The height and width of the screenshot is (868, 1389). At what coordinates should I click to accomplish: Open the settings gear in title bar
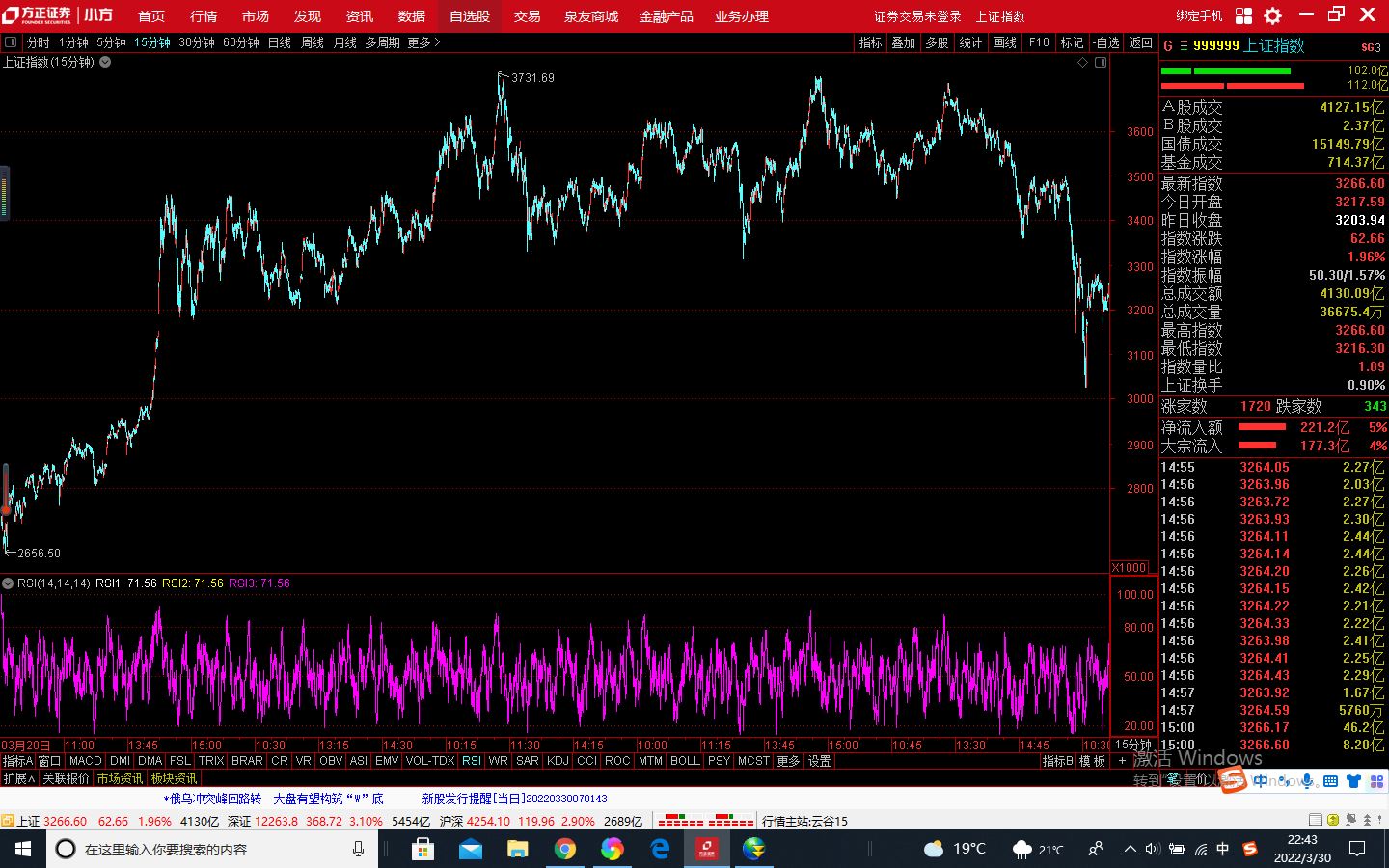point(1272,15)
